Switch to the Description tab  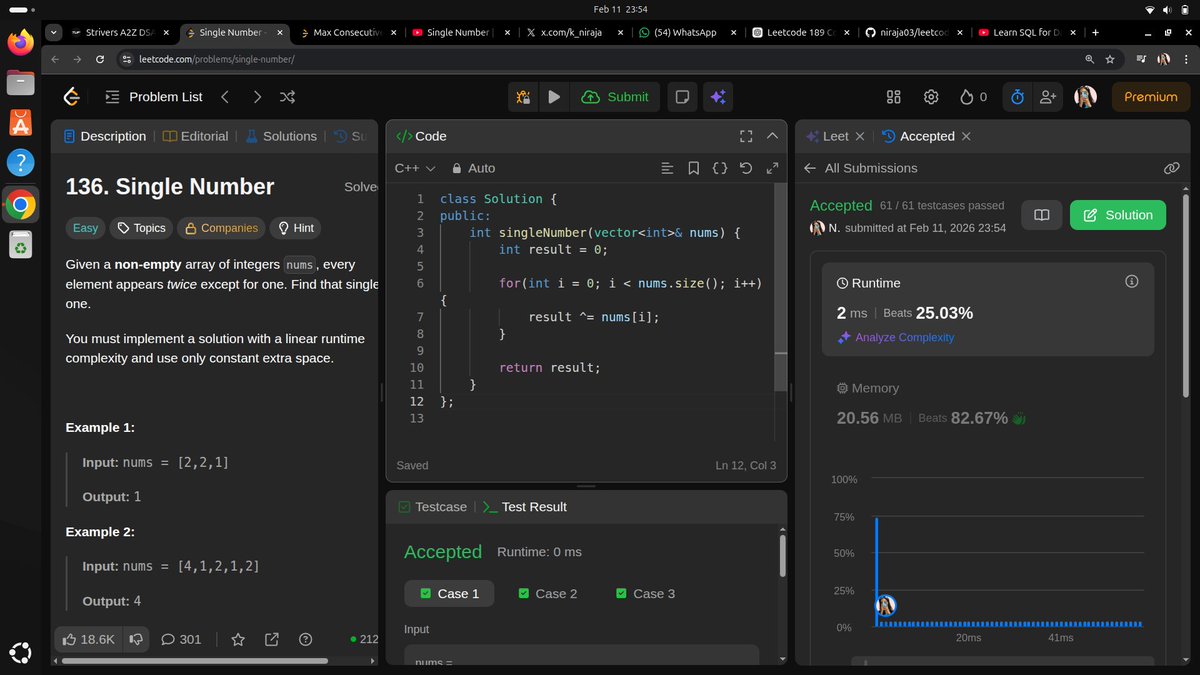[x=105, y=136]
